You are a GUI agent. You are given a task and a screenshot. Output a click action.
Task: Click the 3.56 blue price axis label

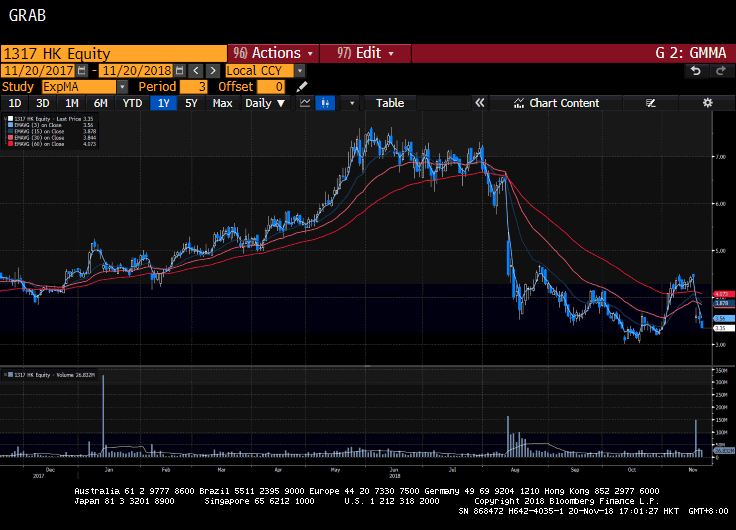723,318
